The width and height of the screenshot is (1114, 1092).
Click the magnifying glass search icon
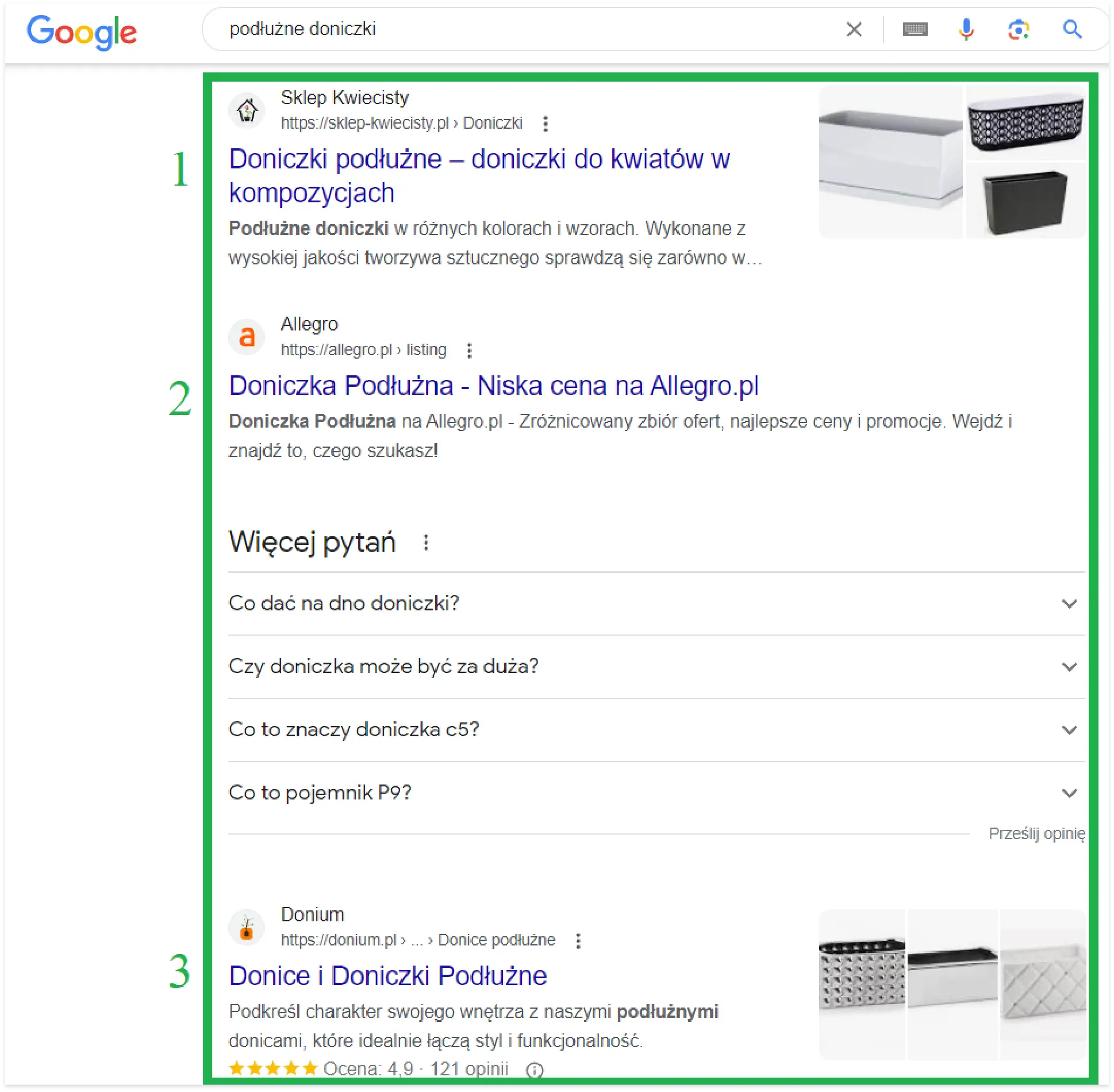pos(1071,29)
